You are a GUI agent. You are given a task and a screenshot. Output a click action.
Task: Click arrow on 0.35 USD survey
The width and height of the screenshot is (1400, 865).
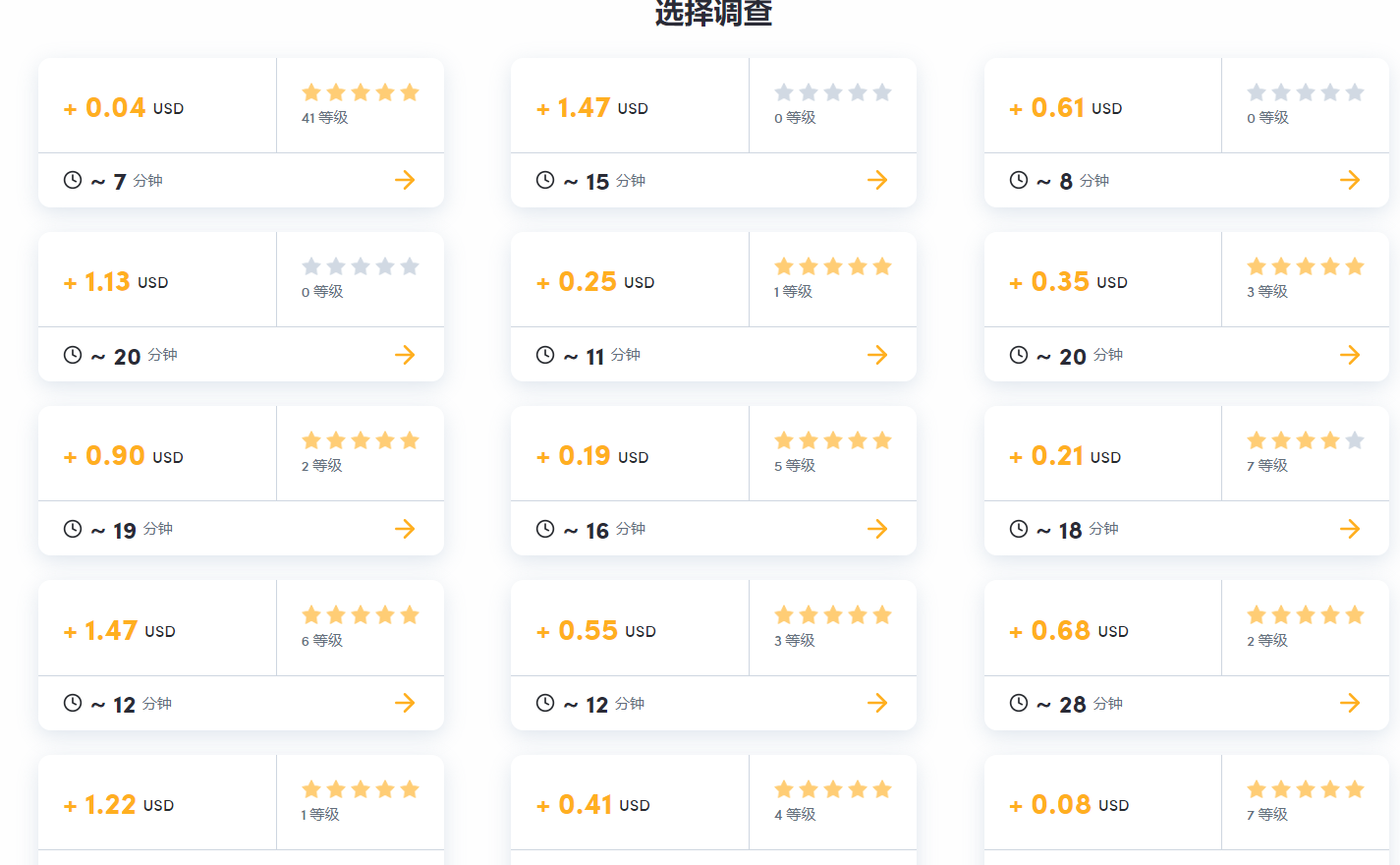[x=1350, y=355]
